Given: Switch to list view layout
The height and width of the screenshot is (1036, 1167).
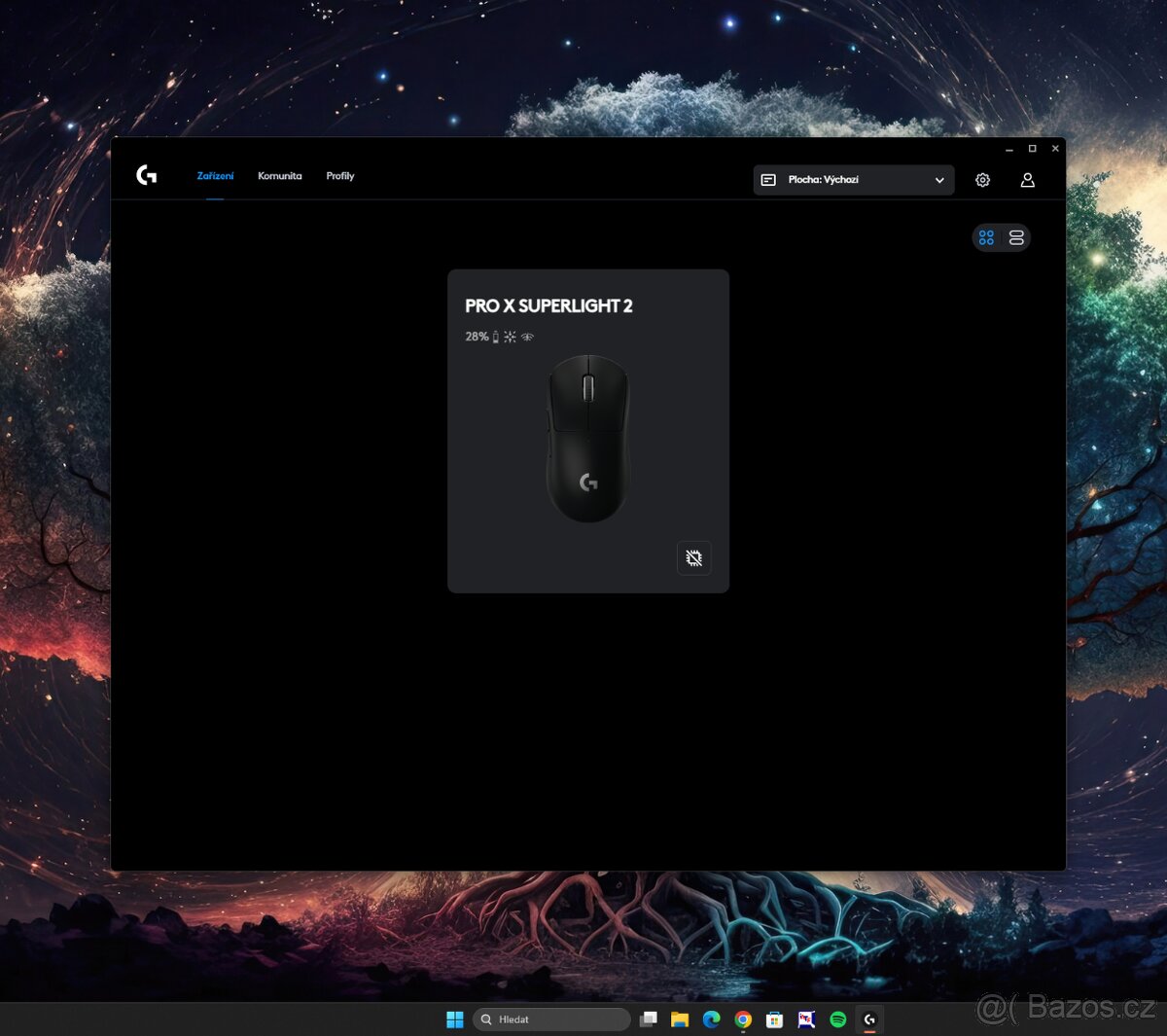Looking at the screenshot, I should 1016,236.
